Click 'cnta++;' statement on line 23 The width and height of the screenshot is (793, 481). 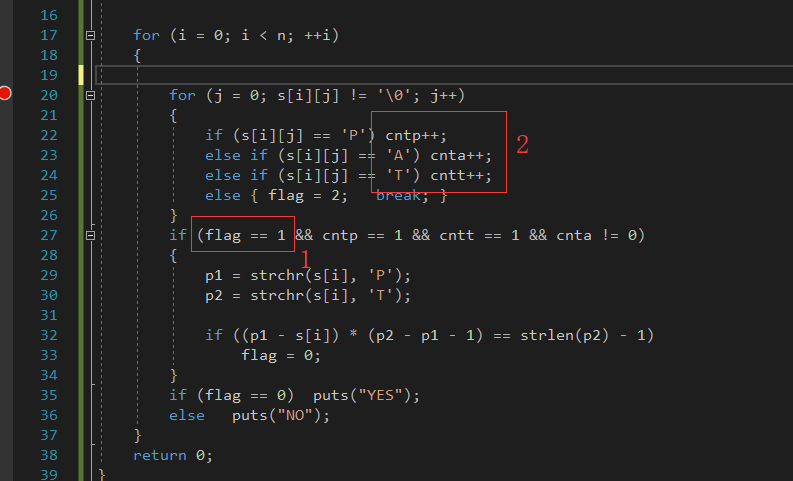pyautogui.click(x=461, y=155)
